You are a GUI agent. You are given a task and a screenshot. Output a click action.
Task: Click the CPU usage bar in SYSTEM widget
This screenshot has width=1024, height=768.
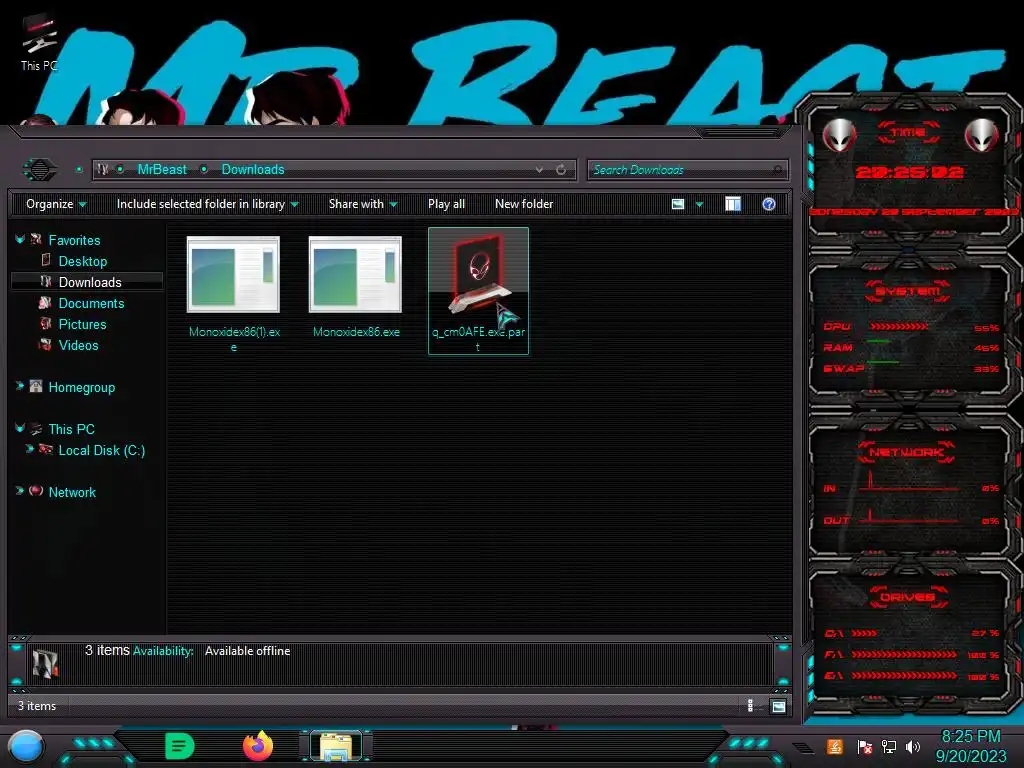(899, 326)
